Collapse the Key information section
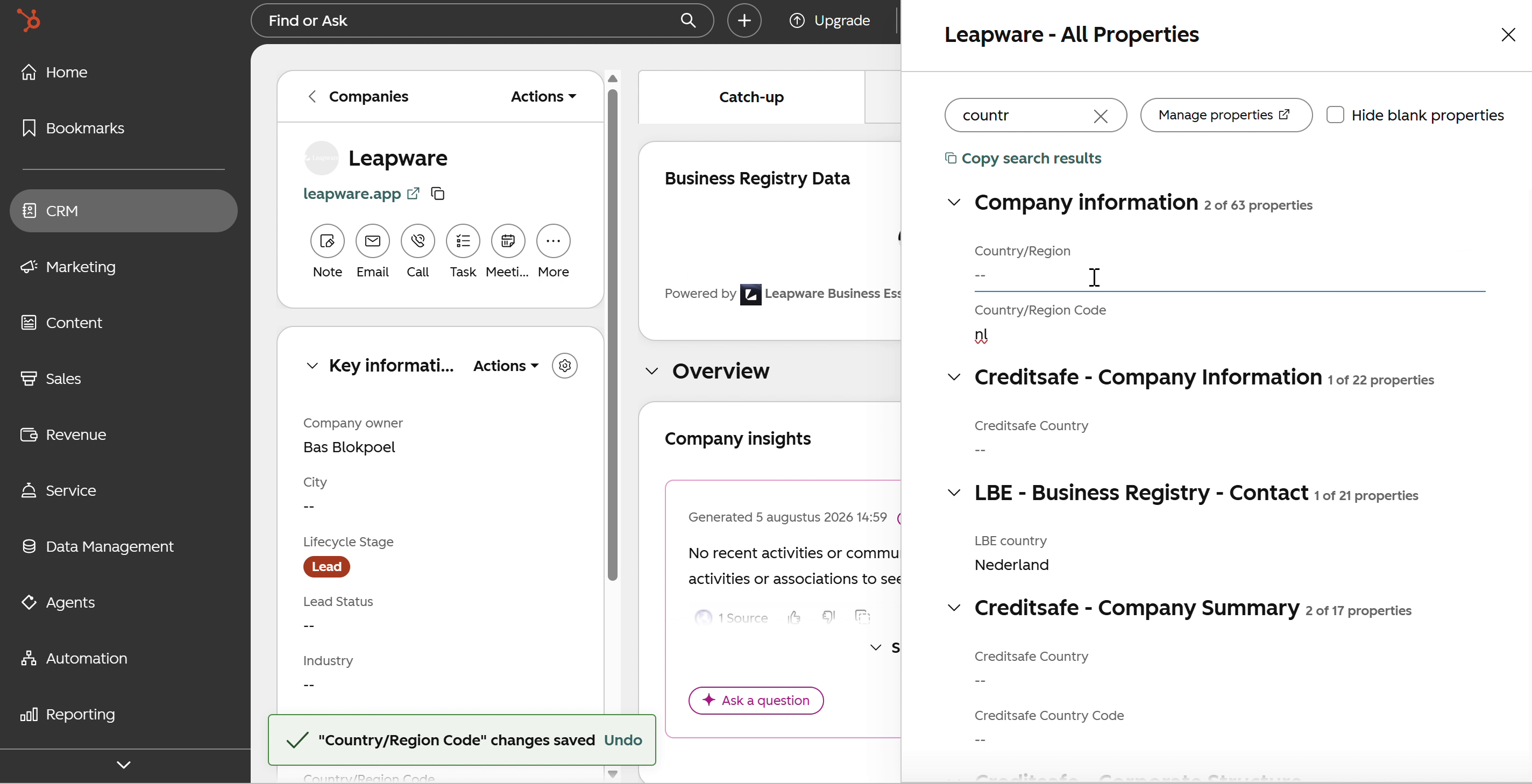The width and height of the screenshot is (1532, 784). pyautogui.click(x=312, y=366)
